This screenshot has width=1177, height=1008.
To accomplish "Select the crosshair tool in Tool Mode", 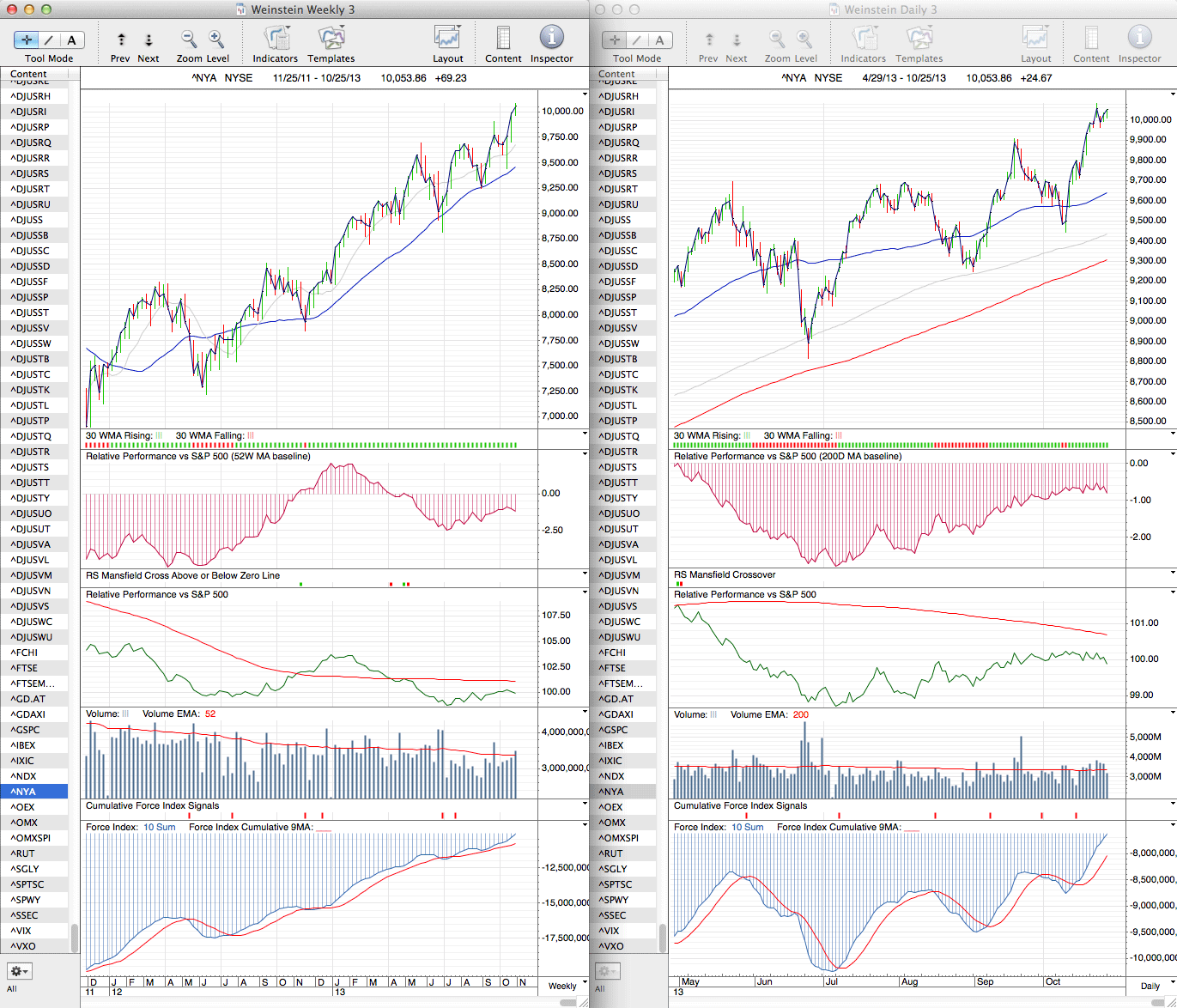I will point(27,40).
